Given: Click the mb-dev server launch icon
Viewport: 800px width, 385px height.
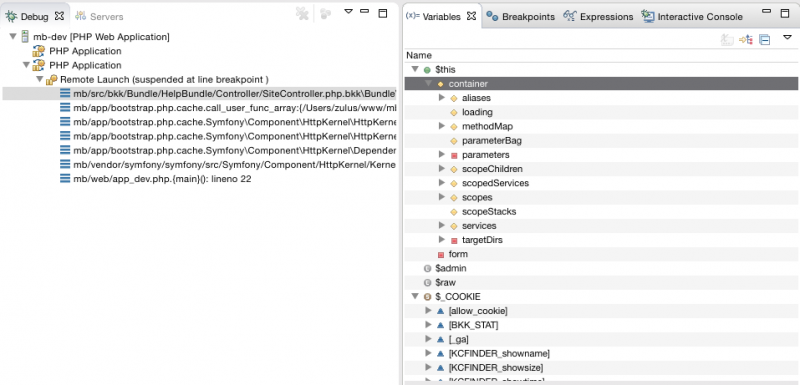Looking at the screenshot, I should [x=25, y=37].
